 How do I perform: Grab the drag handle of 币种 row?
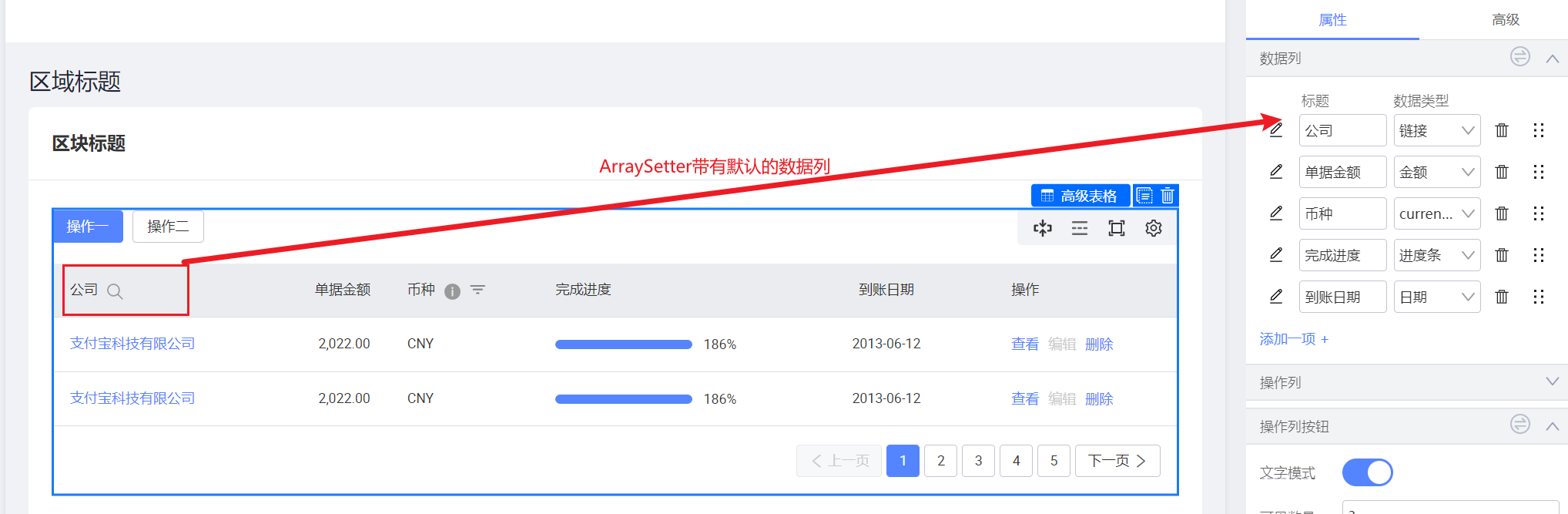[x=1539, y=213]
